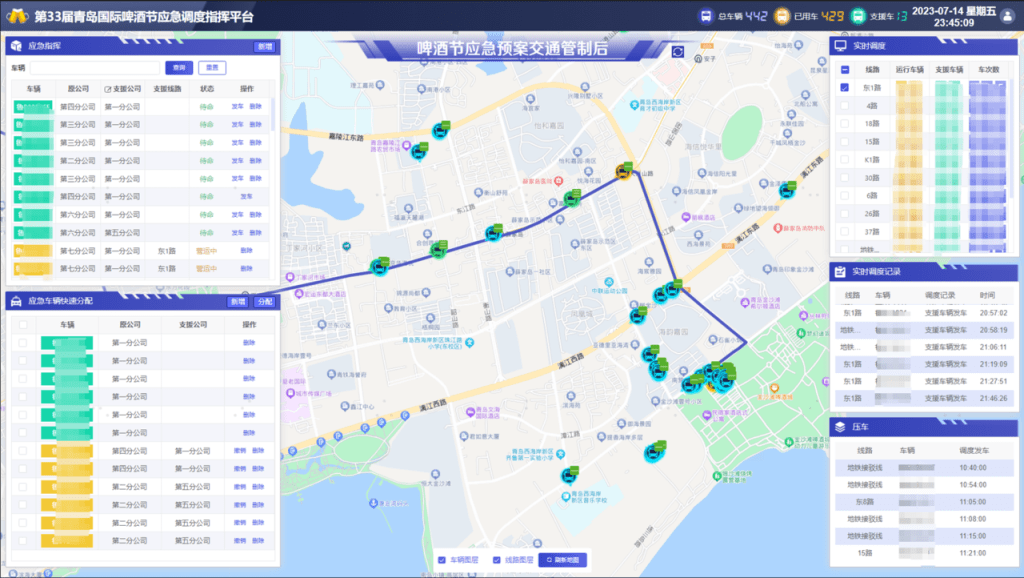The height and width of the screenshot is (578, 1024).
Task: Click 新增 in the 应急指挥 panel header
Action: pyautogui.click(x=264, y=47)
